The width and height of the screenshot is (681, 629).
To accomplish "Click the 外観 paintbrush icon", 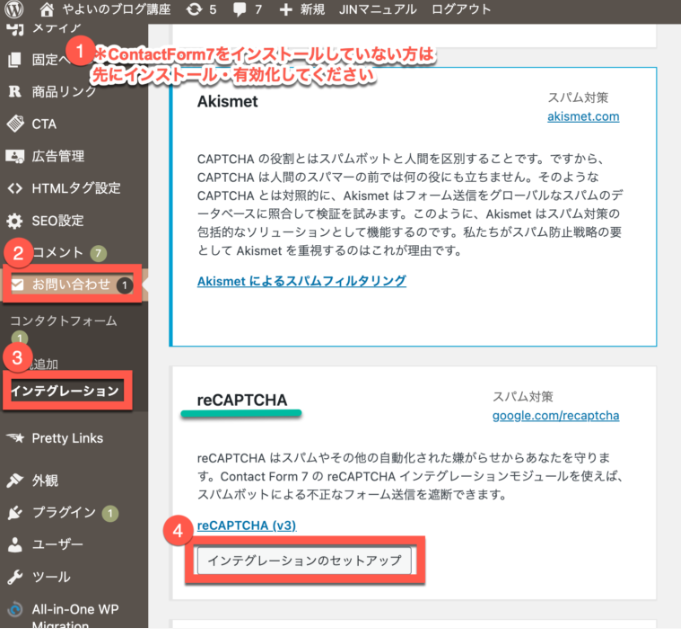I will (15, 480).
